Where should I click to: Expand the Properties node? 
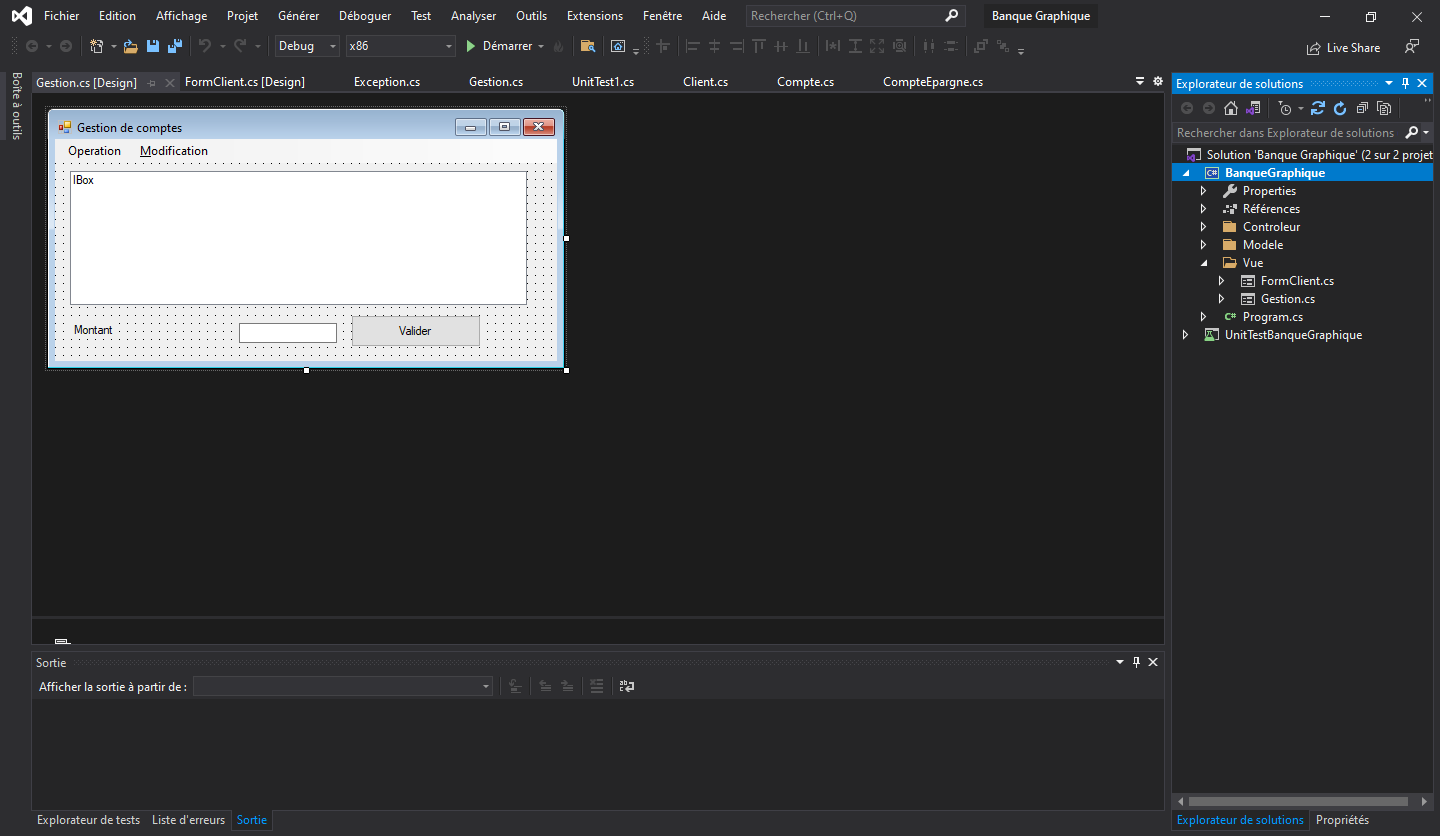1203,191
